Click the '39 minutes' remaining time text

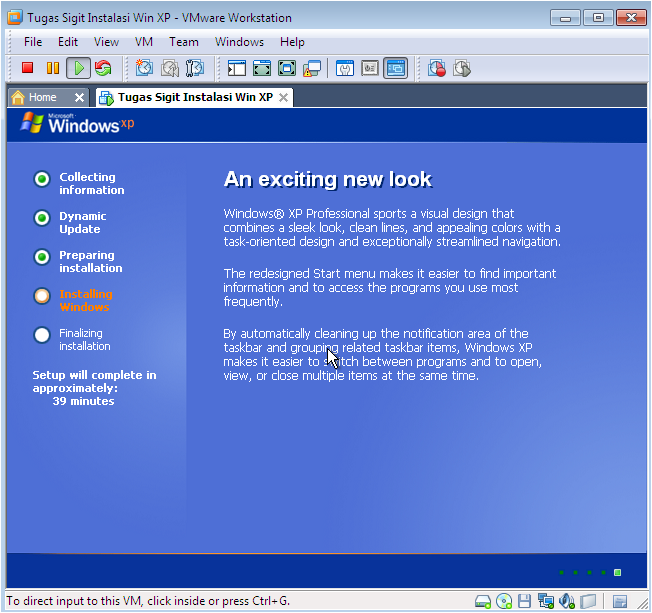(83, 401)
